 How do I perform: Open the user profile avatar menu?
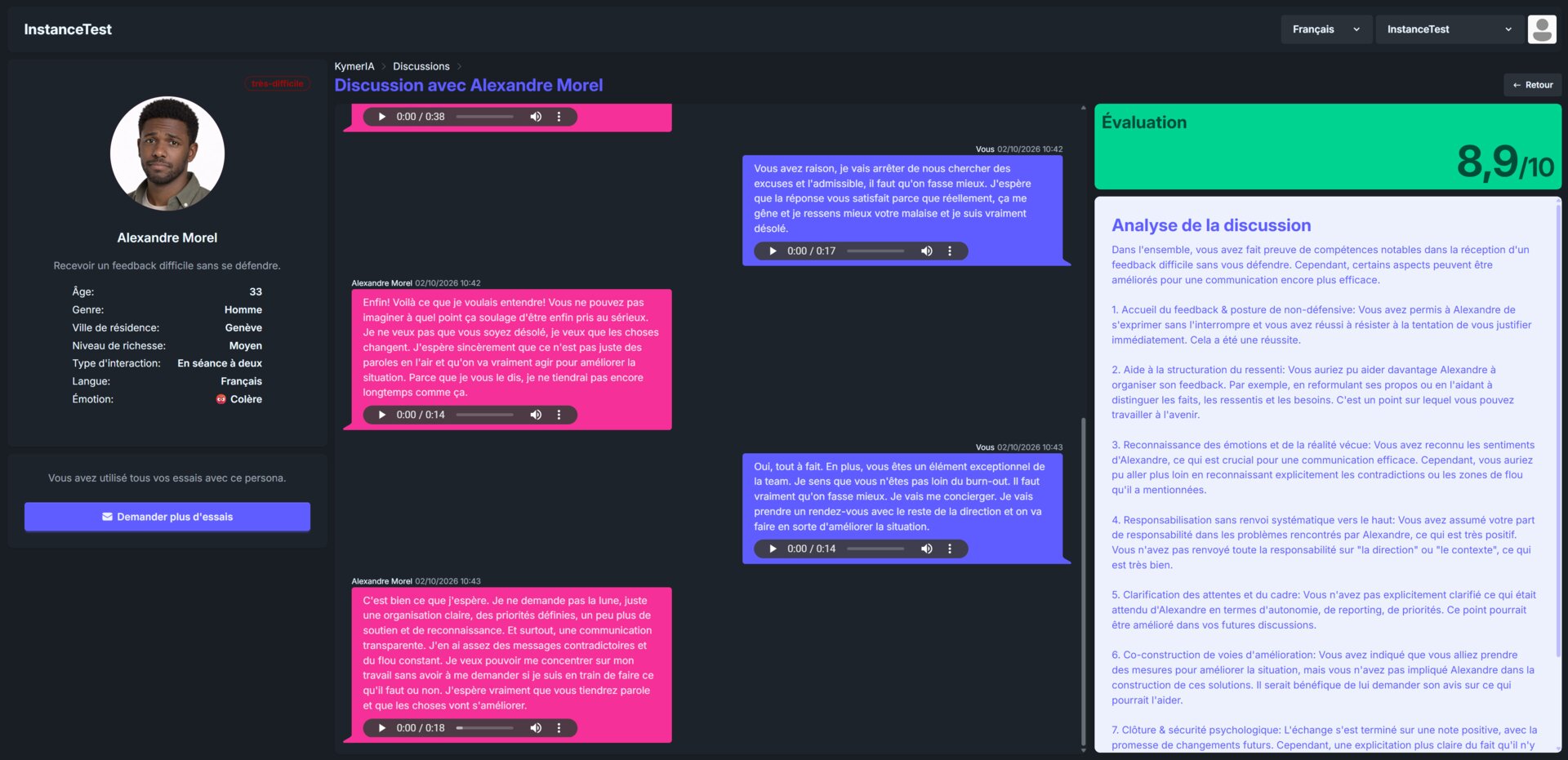[1542, 29]
